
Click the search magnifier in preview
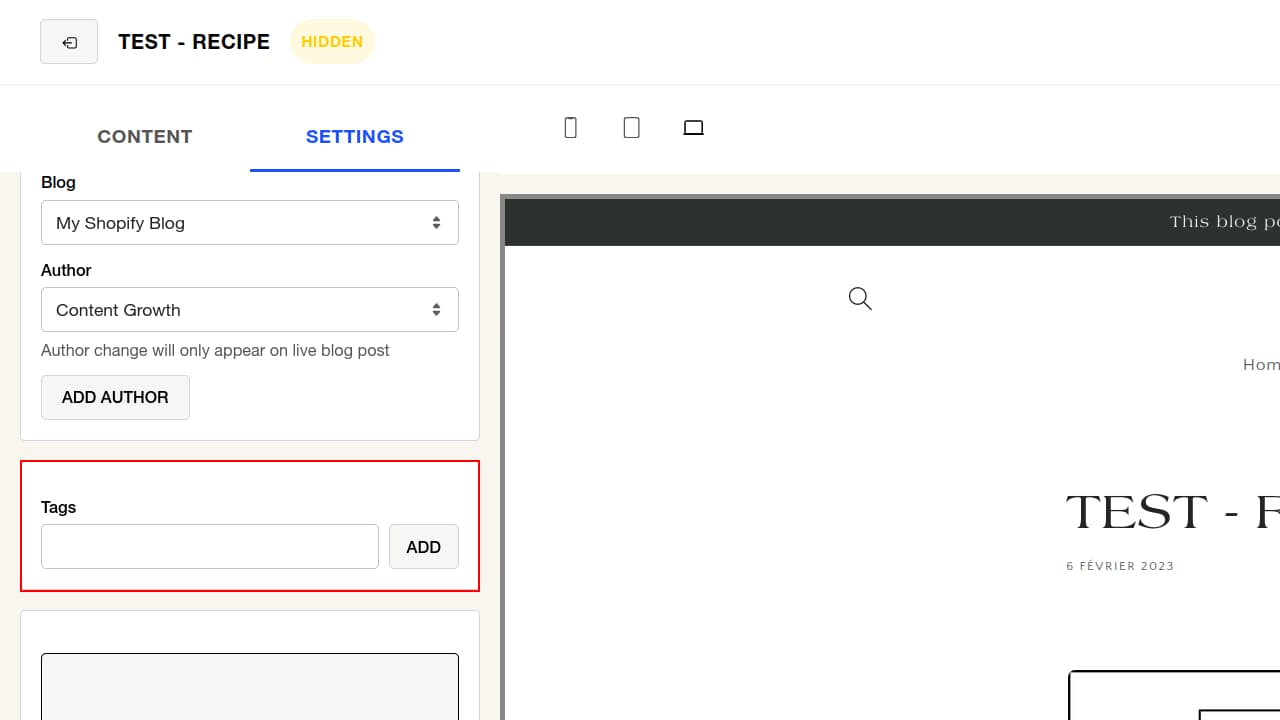(860, 298)
